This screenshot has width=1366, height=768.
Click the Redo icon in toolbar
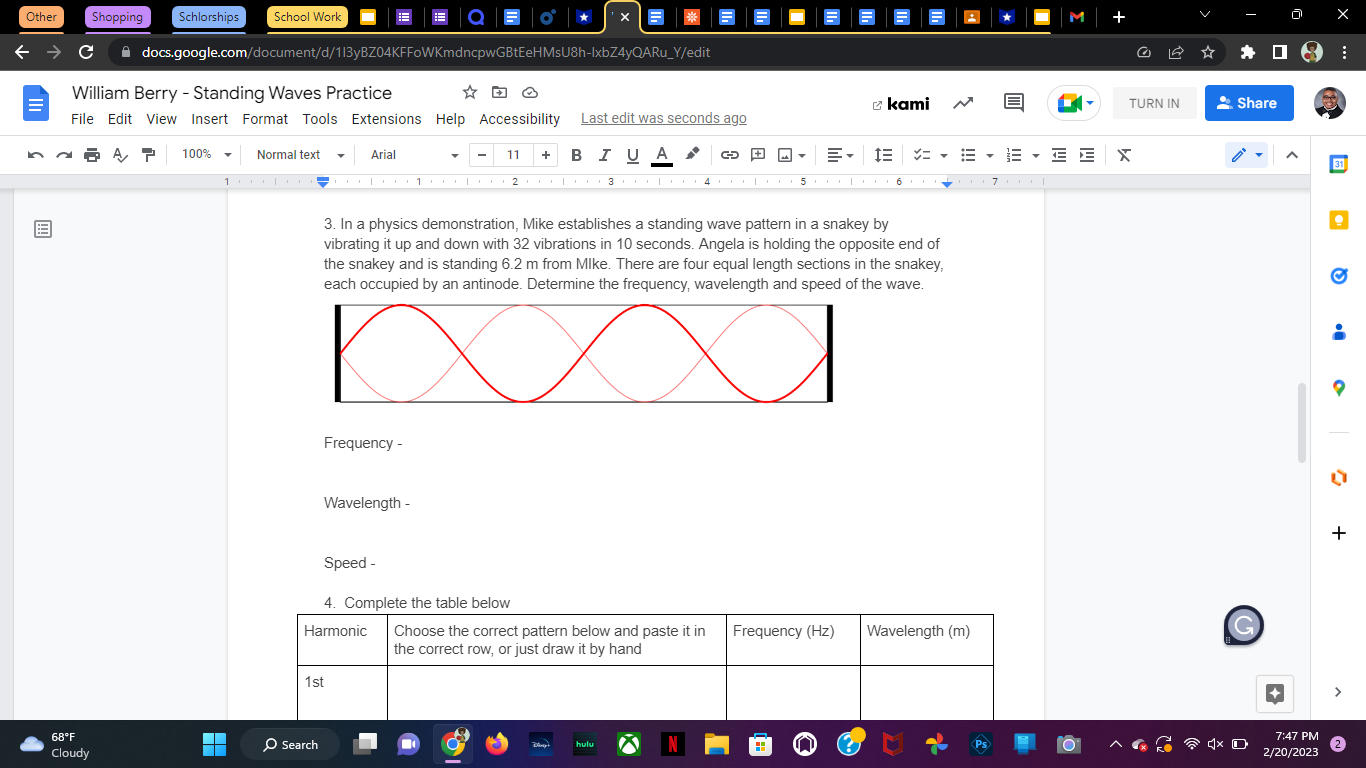64,155
